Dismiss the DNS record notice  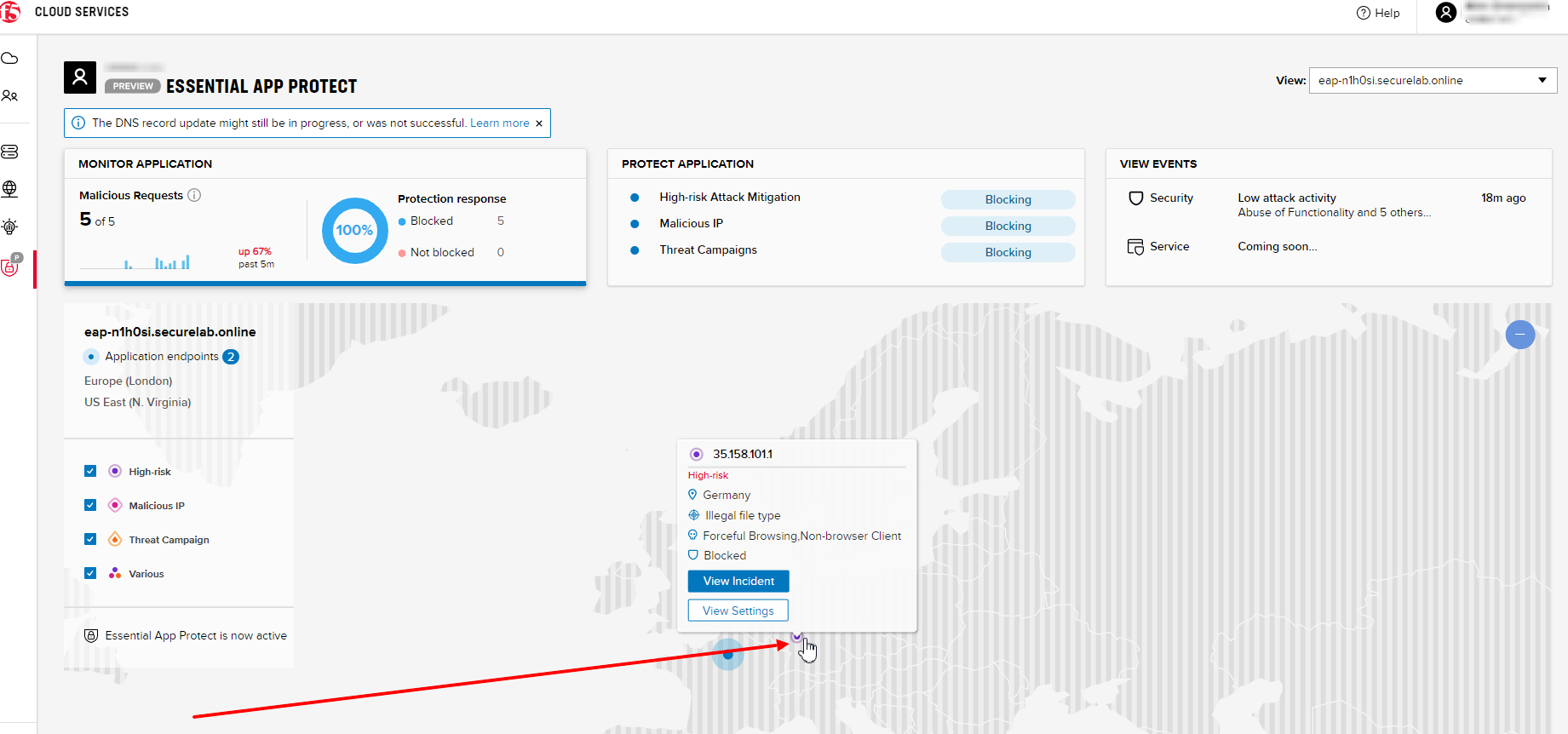539,123
